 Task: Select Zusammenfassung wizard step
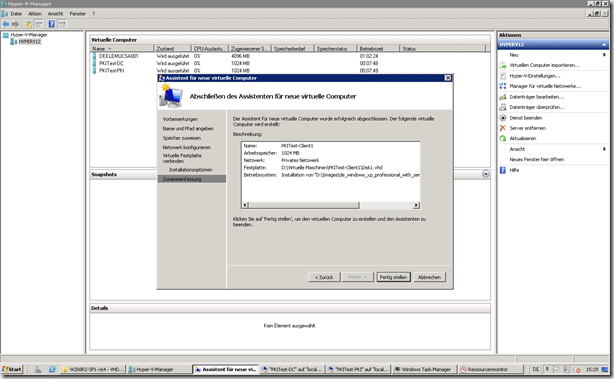(191, 179)
